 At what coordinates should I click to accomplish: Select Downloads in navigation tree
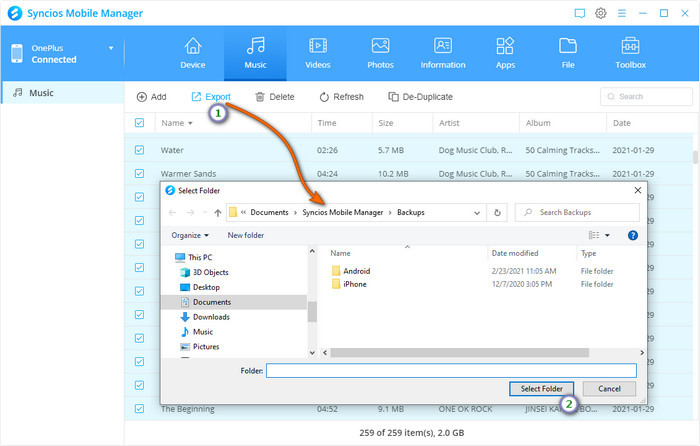pyautogui.click(x=205, y=317)
